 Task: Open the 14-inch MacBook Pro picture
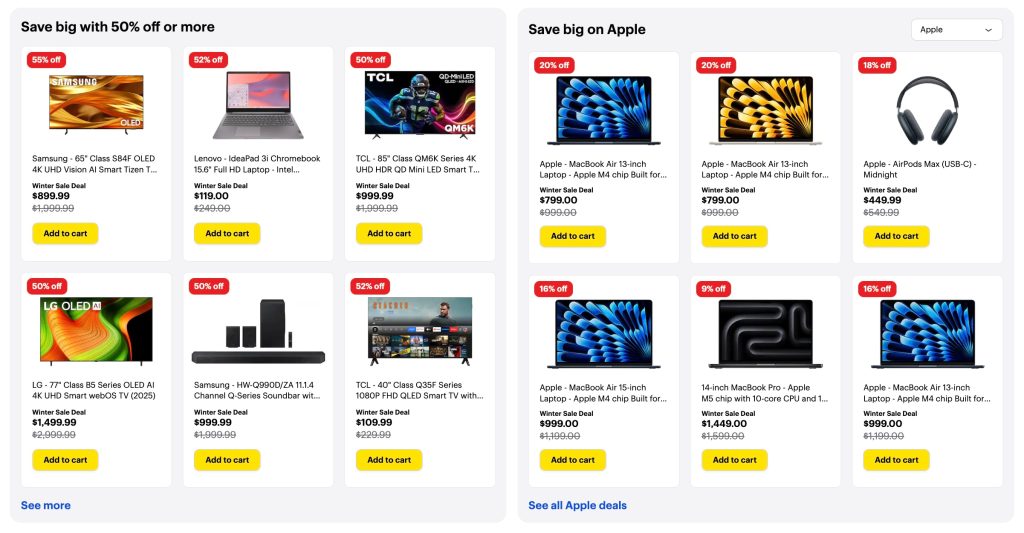[765, 333]
